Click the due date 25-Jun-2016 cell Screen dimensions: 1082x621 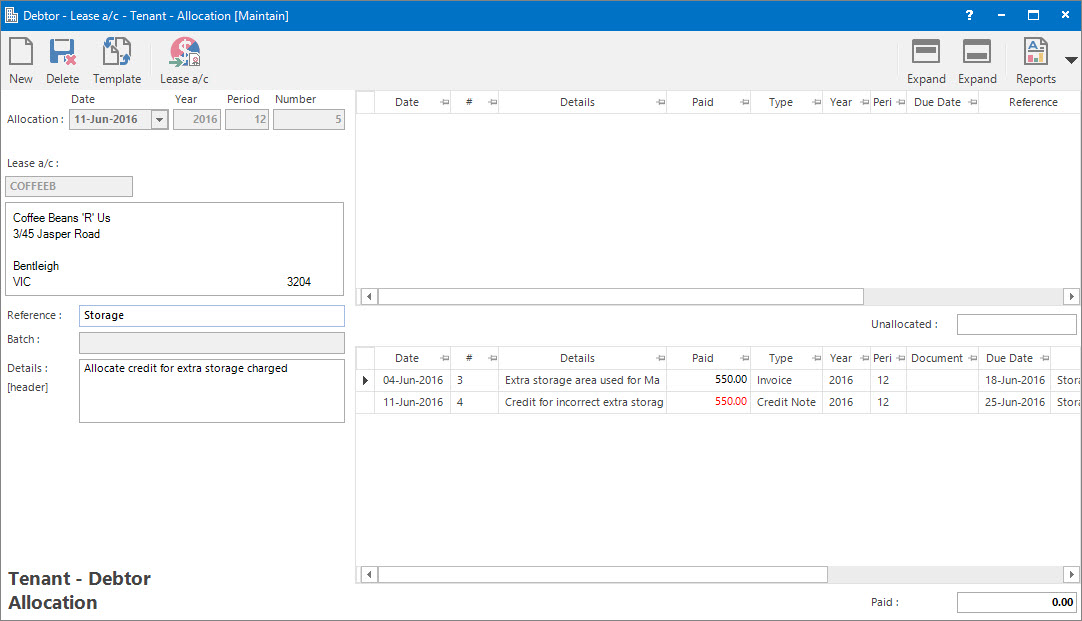[x=1014, y=402]
